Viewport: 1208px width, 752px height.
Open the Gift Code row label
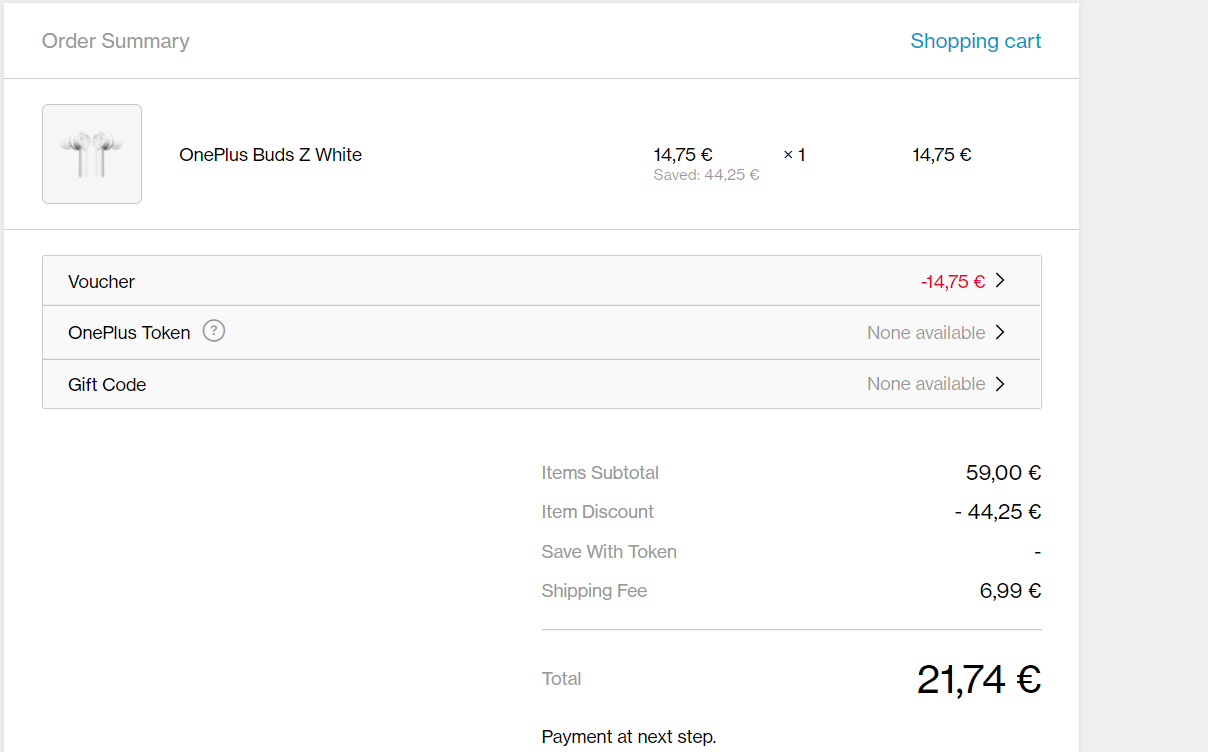point(107,385)
